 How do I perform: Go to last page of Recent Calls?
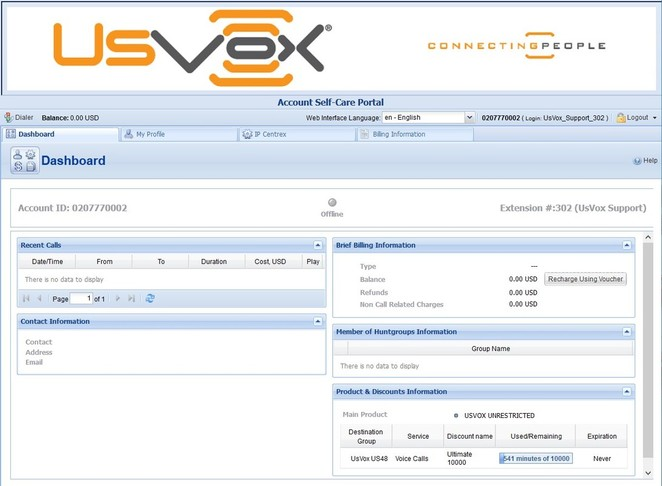click(131, 299)
